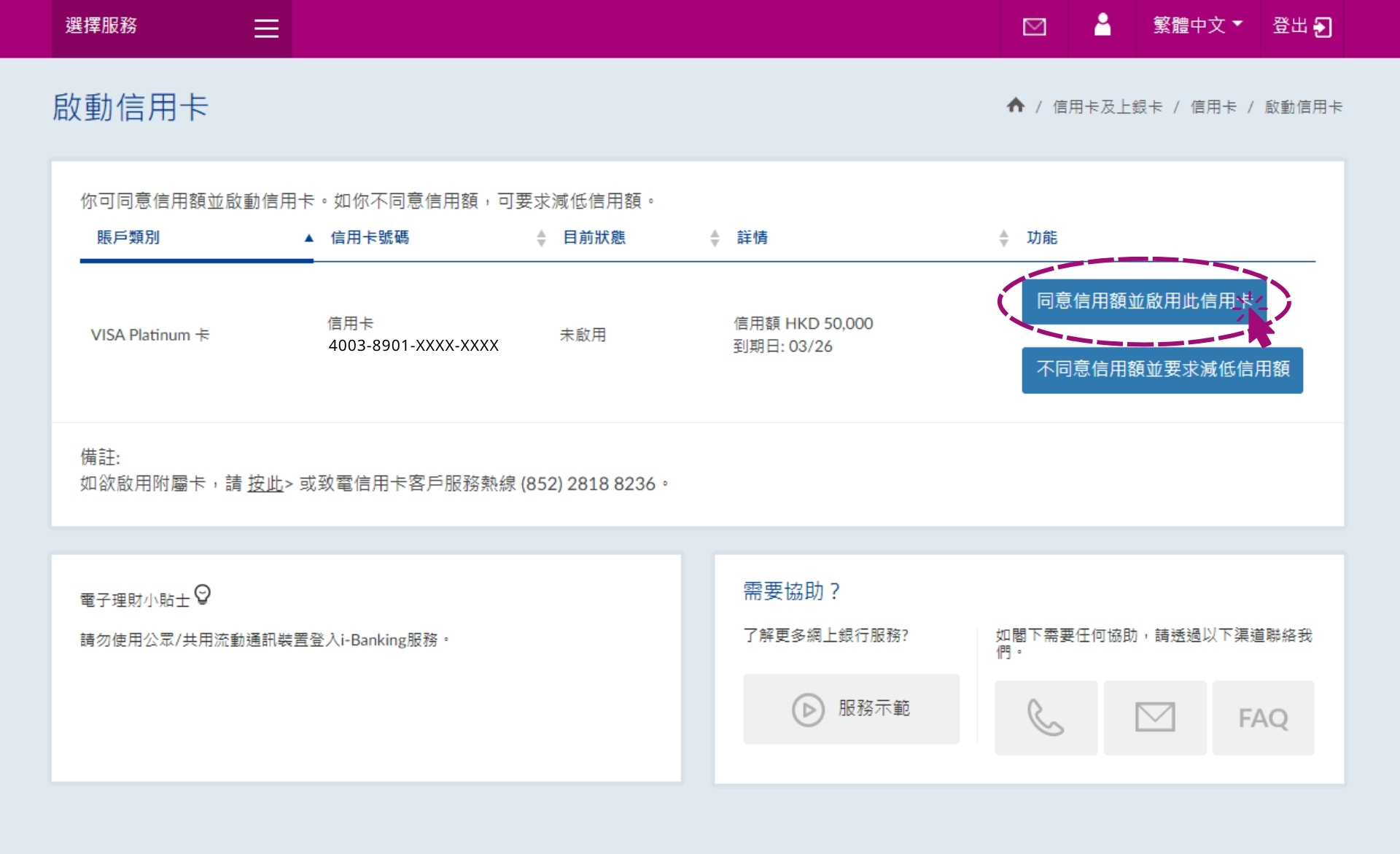This screenshot has height=854, width=1400.
Task: Open 信用卡 breadcrumb link
Action: click(1213, 107)
